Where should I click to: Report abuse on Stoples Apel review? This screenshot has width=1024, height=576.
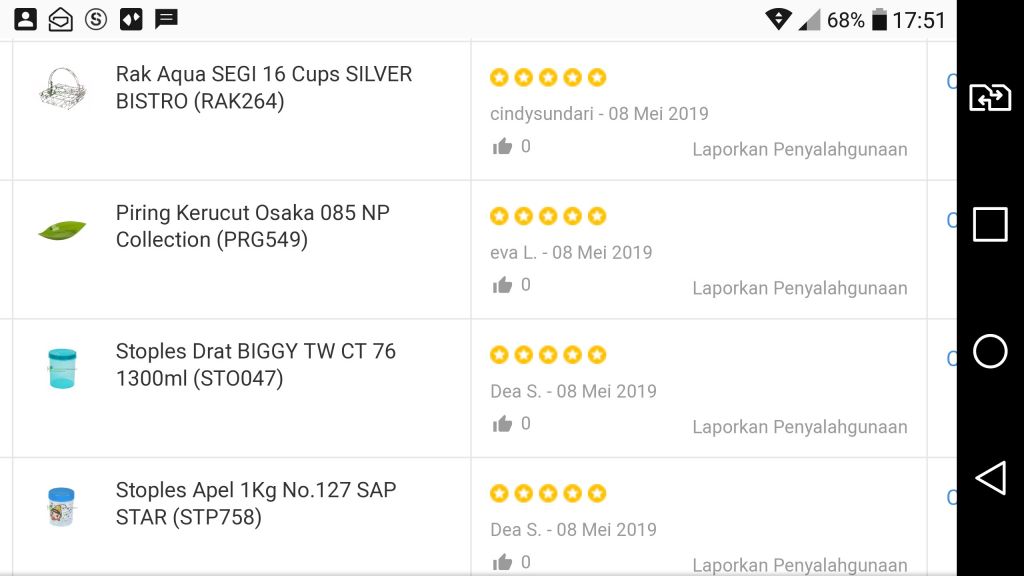(x=799, y=565)
